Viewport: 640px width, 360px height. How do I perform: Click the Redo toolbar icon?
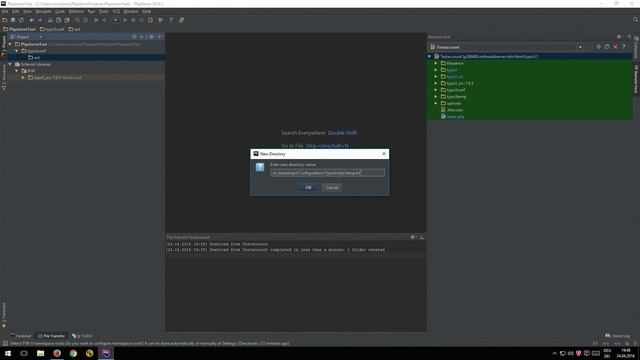pyautogui.click(x=40, y=20)
